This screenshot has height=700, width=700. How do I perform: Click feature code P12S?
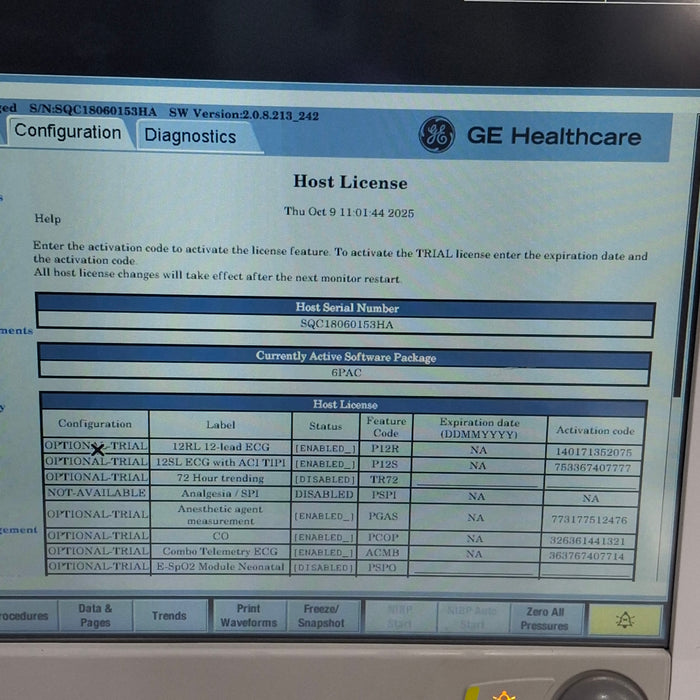(x=384, y=464)
